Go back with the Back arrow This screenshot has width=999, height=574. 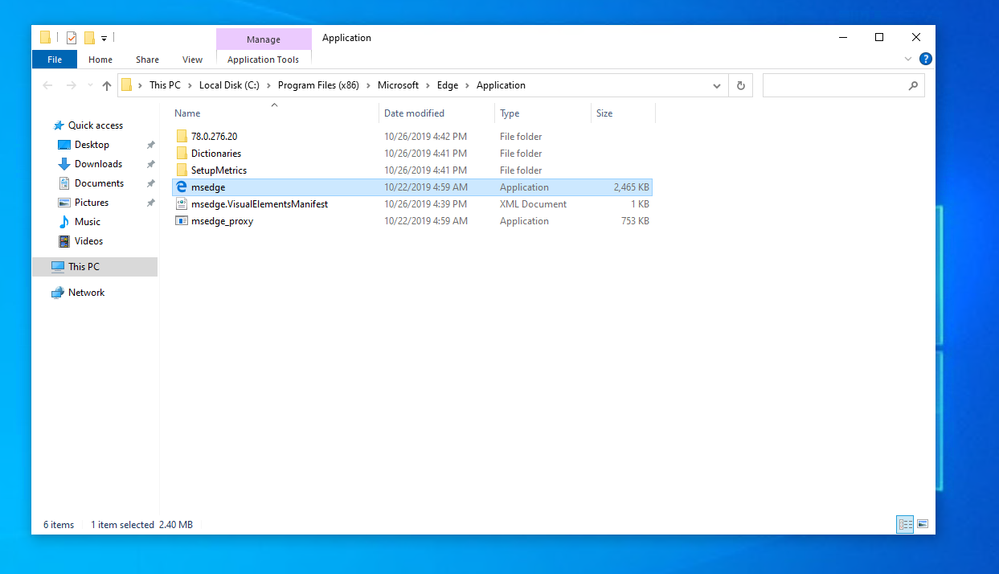(x=48, y=85)
